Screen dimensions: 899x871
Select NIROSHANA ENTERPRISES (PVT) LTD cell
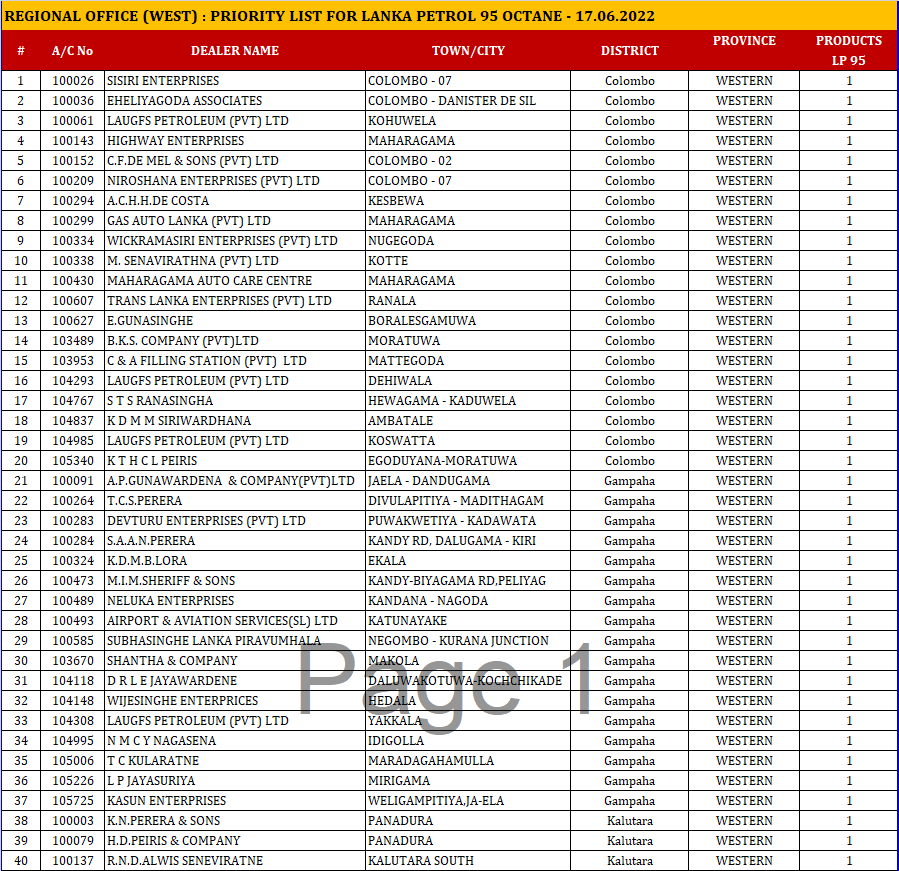[x=234, y=181]
